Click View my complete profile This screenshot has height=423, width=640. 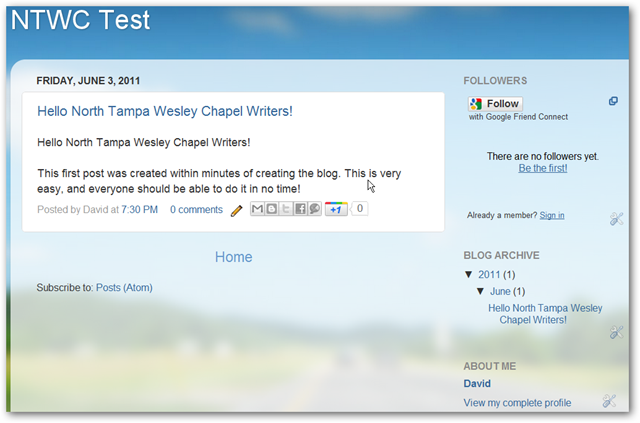coord(517,403)
